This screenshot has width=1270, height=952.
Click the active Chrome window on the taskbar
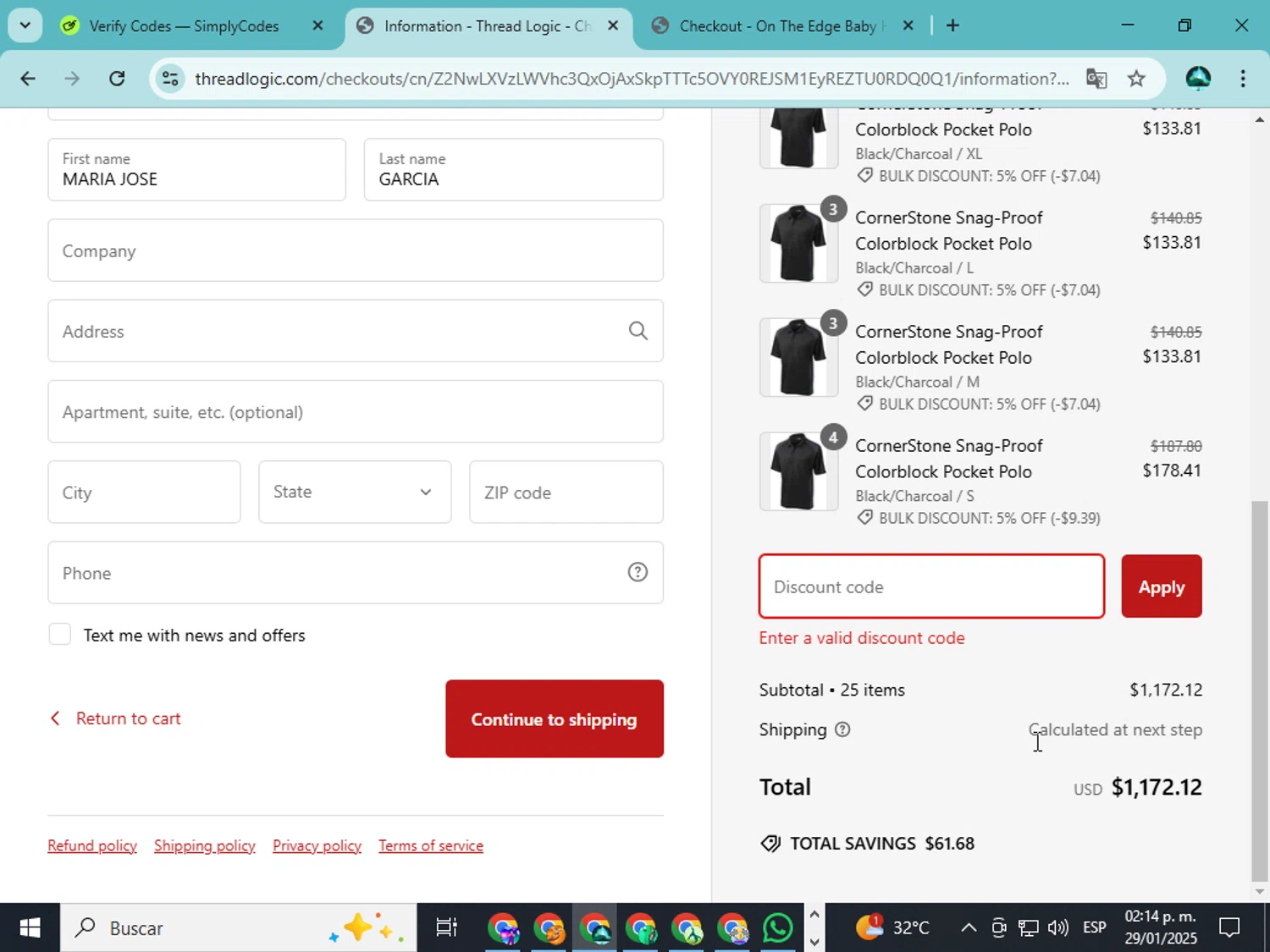[x=594, y=928]
